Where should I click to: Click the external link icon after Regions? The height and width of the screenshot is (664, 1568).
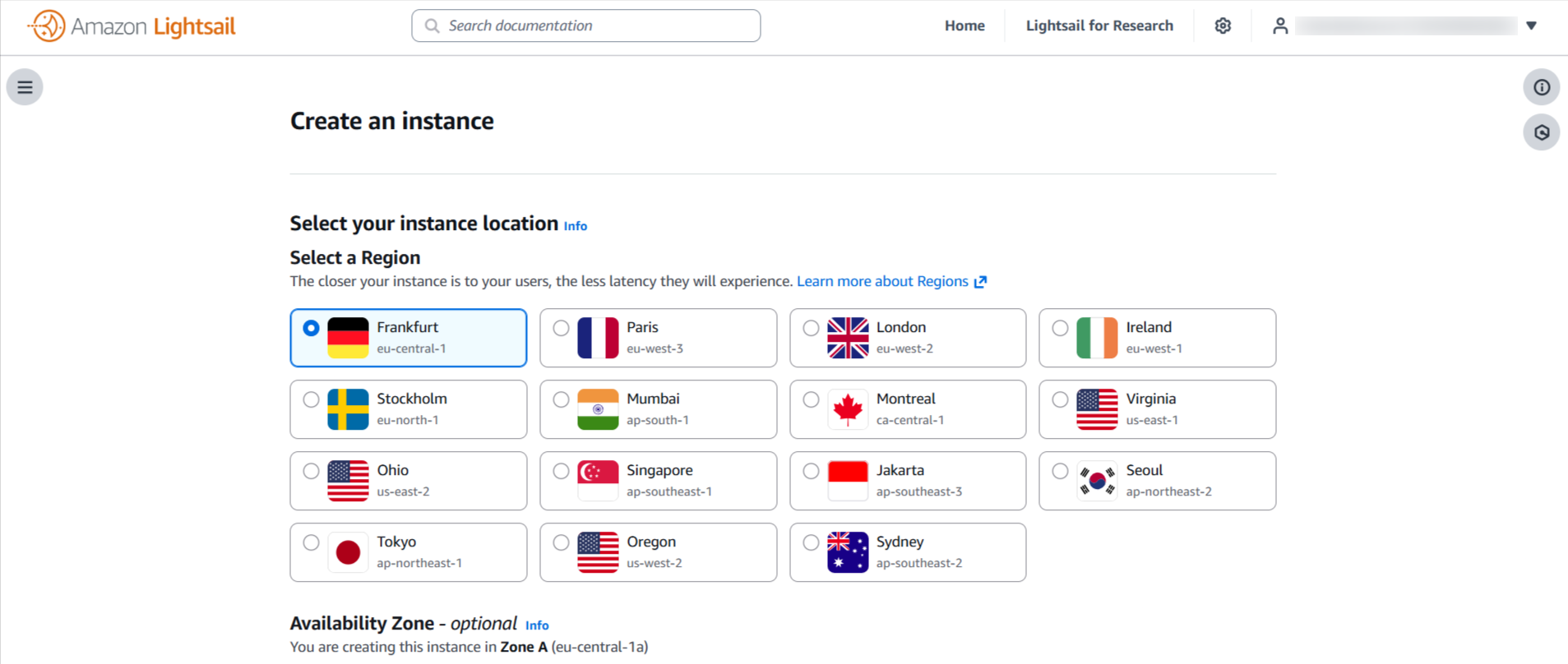980,282
